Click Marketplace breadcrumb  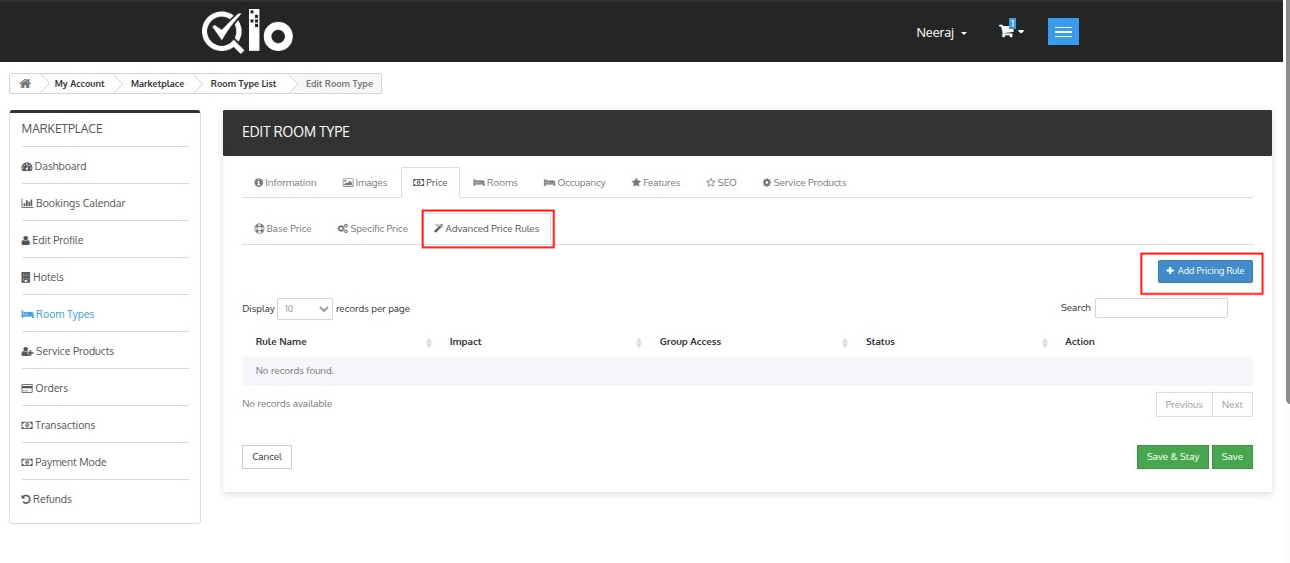(157, 84)
